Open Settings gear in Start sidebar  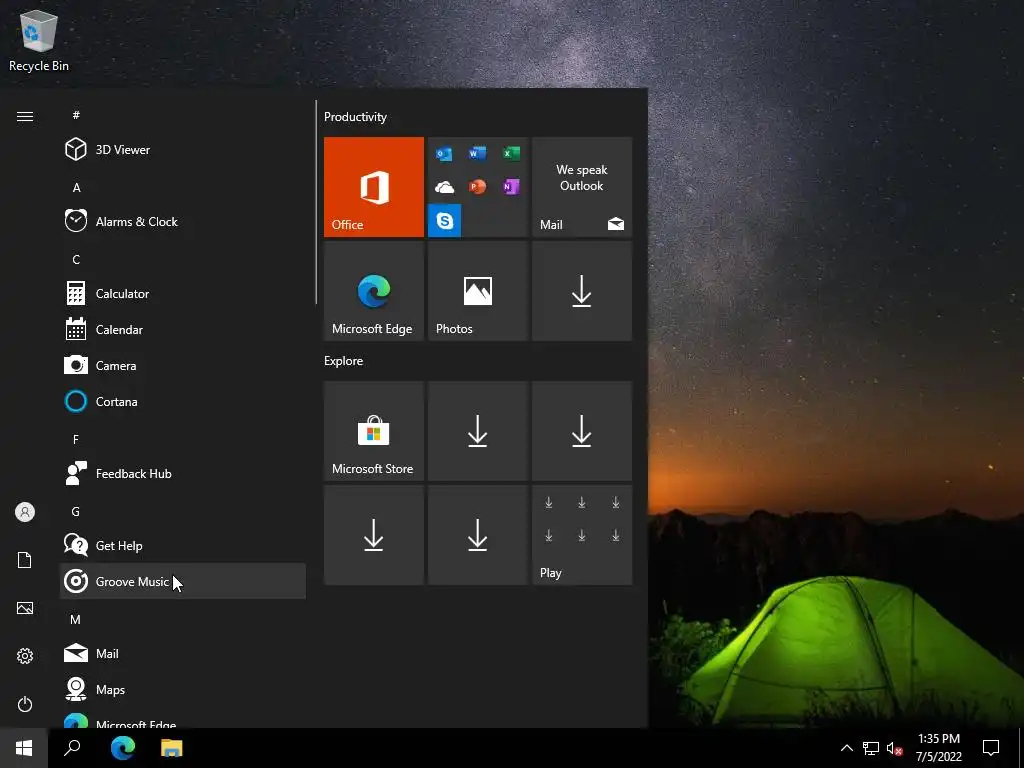click(x=25, y=656)
